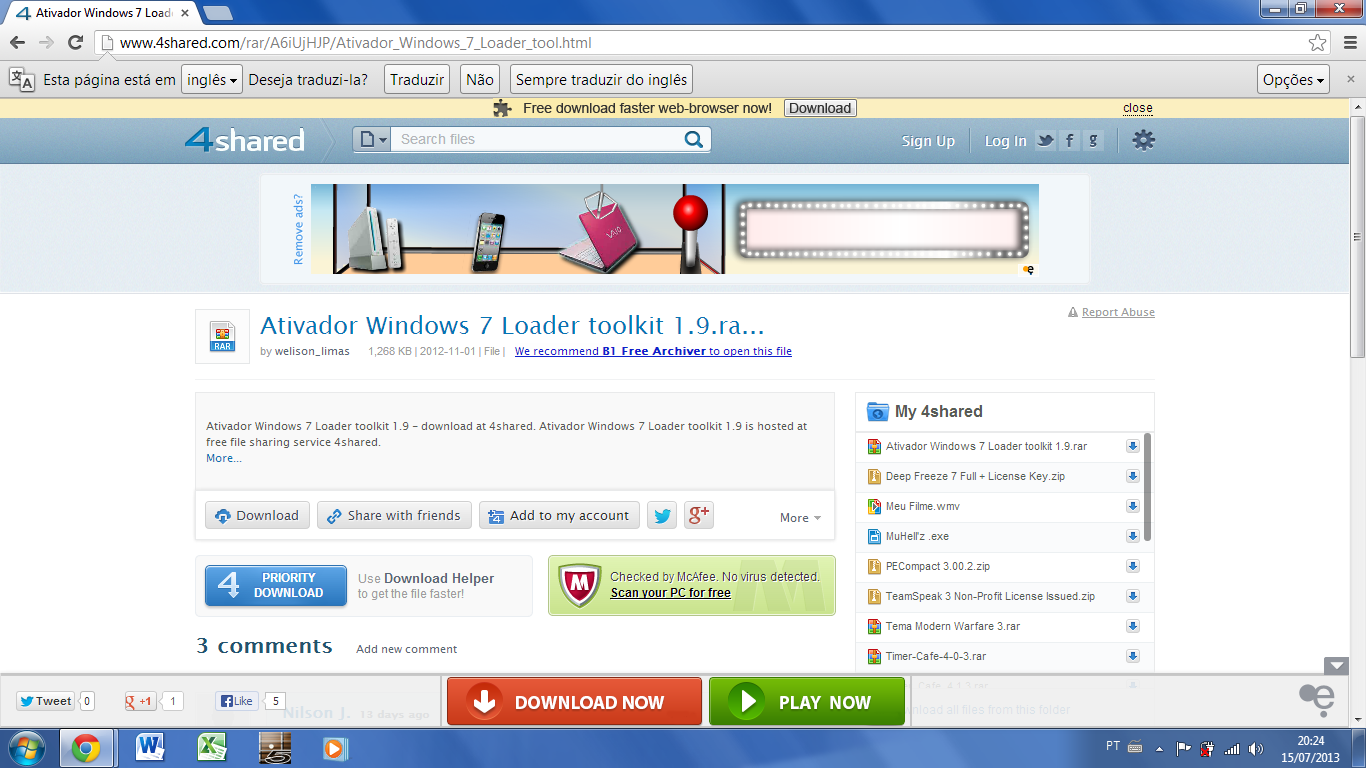Click Não in the translate bar

(x=480, y=80)
